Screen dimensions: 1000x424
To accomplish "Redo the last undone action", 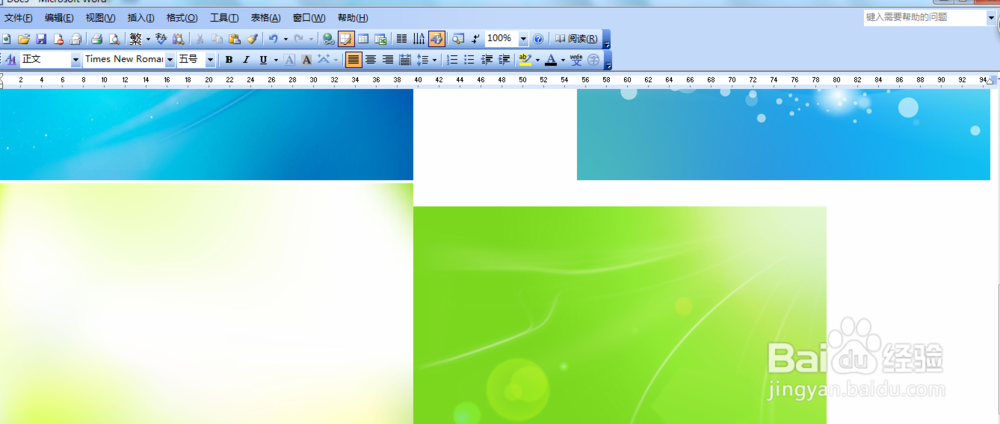I will [x=298, y=40].
